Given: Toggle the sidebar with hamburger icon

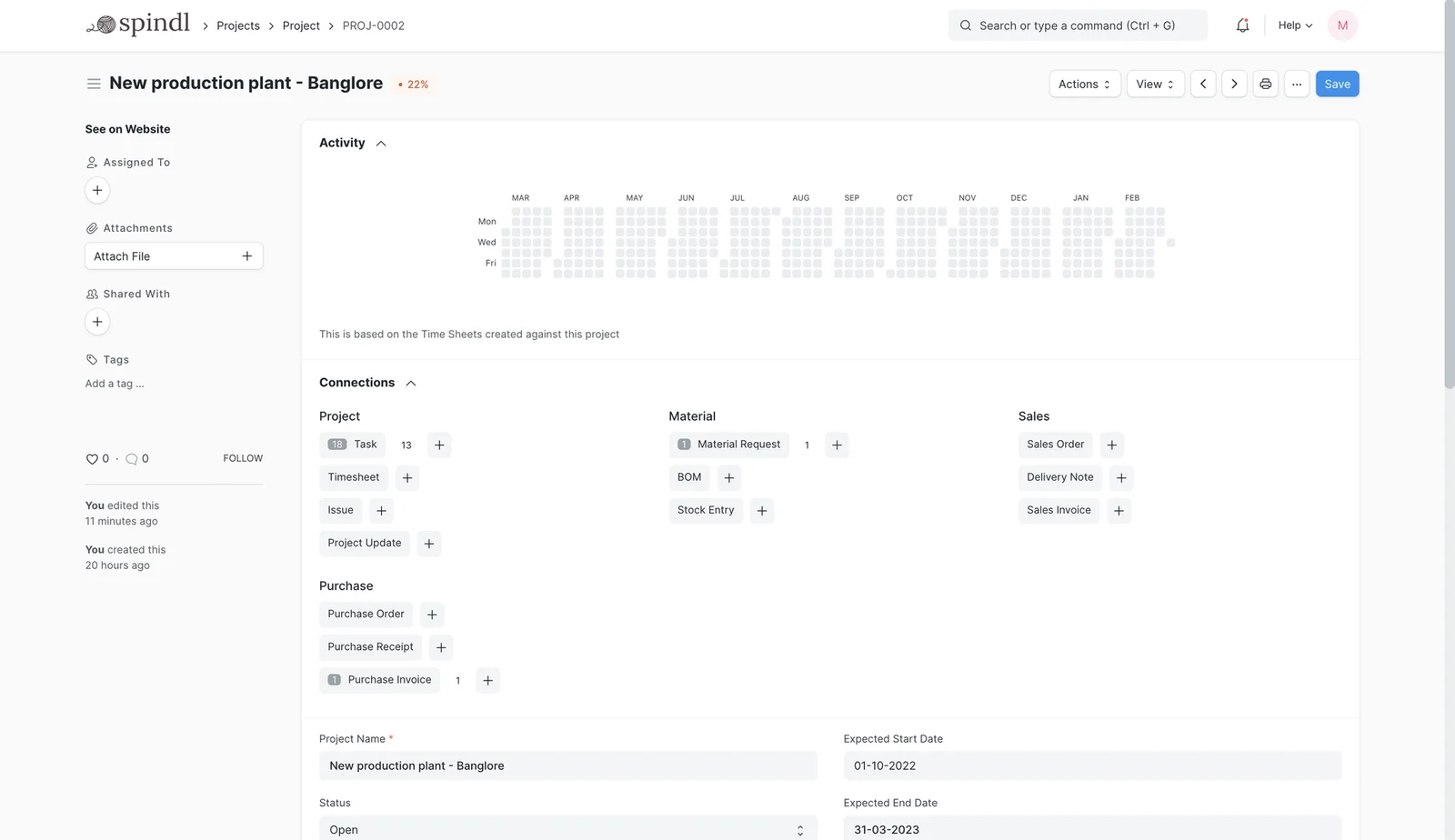Looking at the screenshot, I should coord(94,84).
